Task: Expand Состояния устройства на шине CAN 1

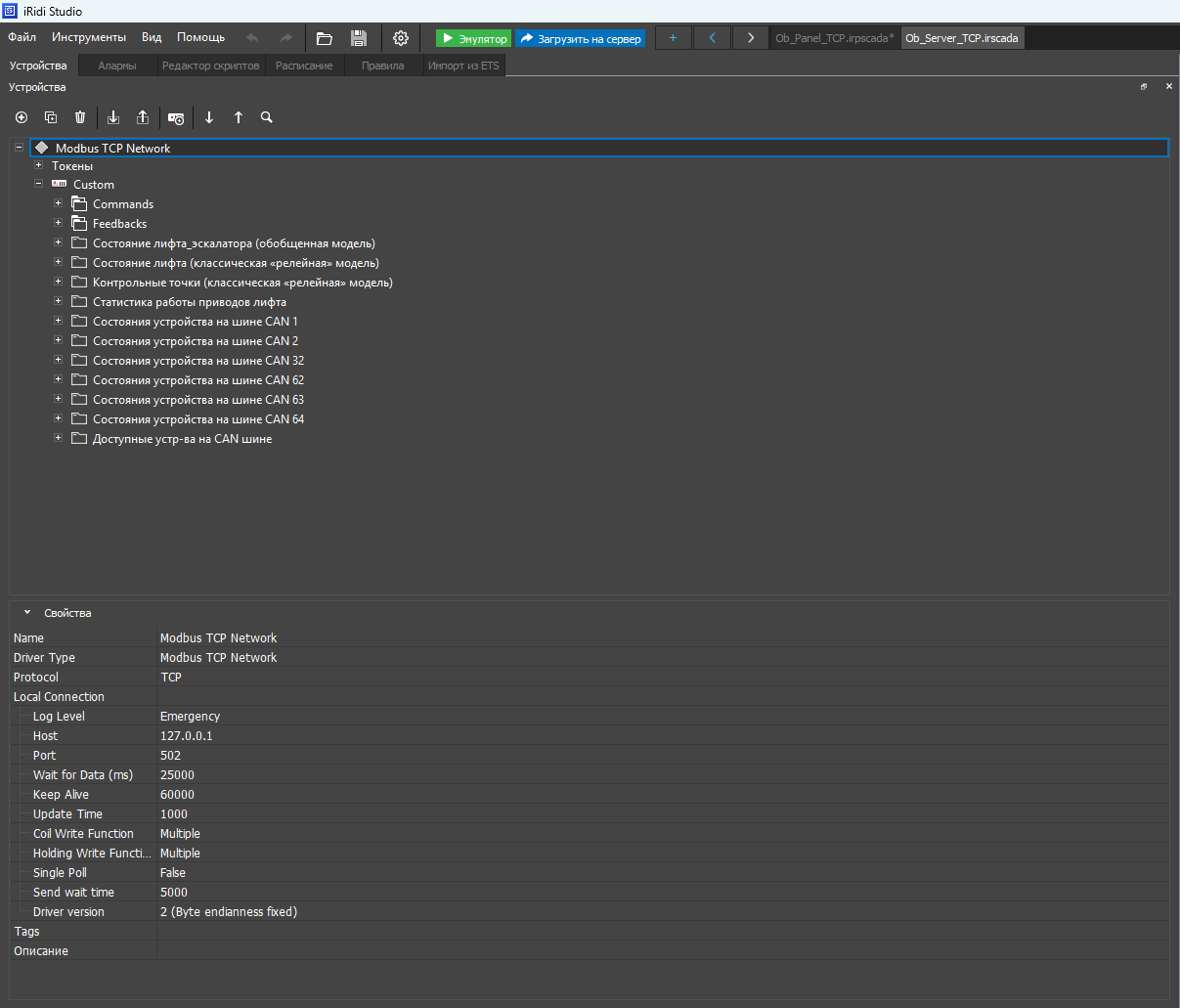Action: [x=58, y=321]
